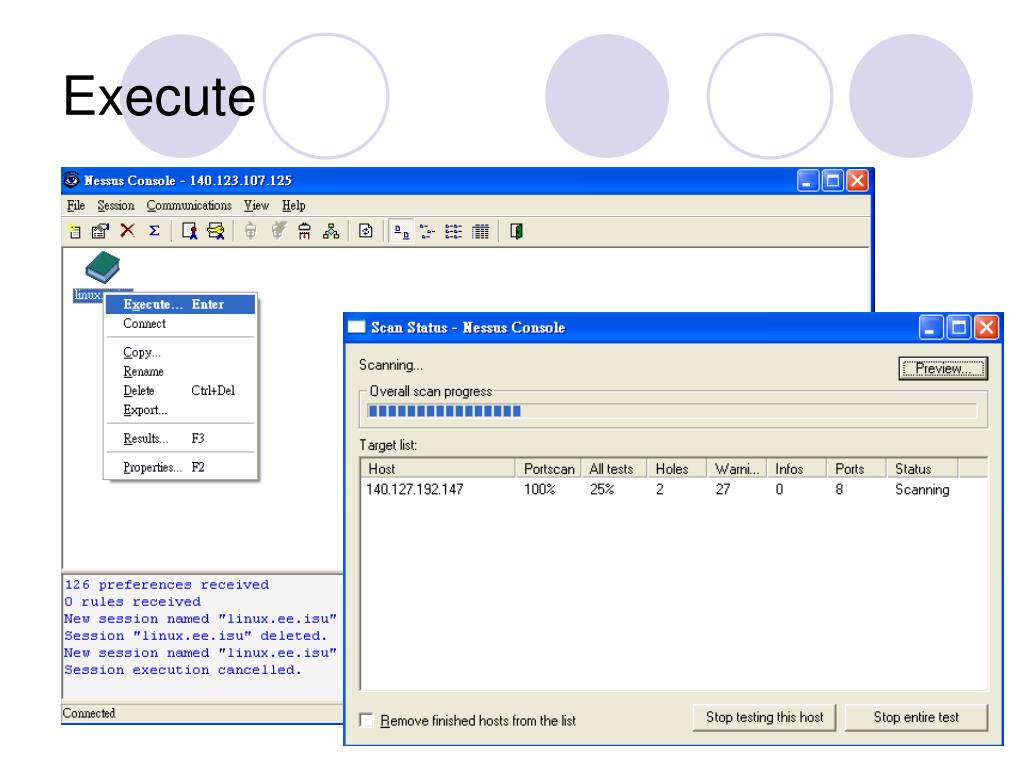Click the Nessus Console eye title icon
This screenshot has height=768, width=1024.
point(72,180)
